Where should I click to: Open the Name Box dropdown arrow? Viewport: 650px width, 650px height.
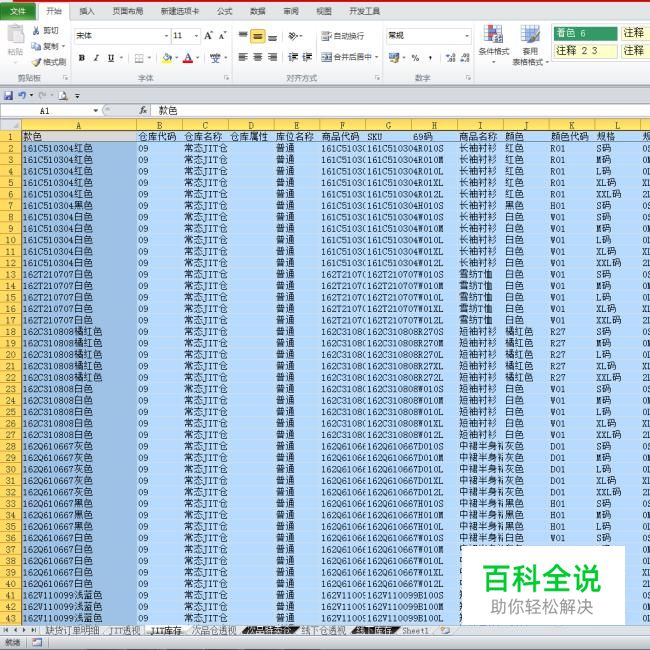tap(96, 110)
